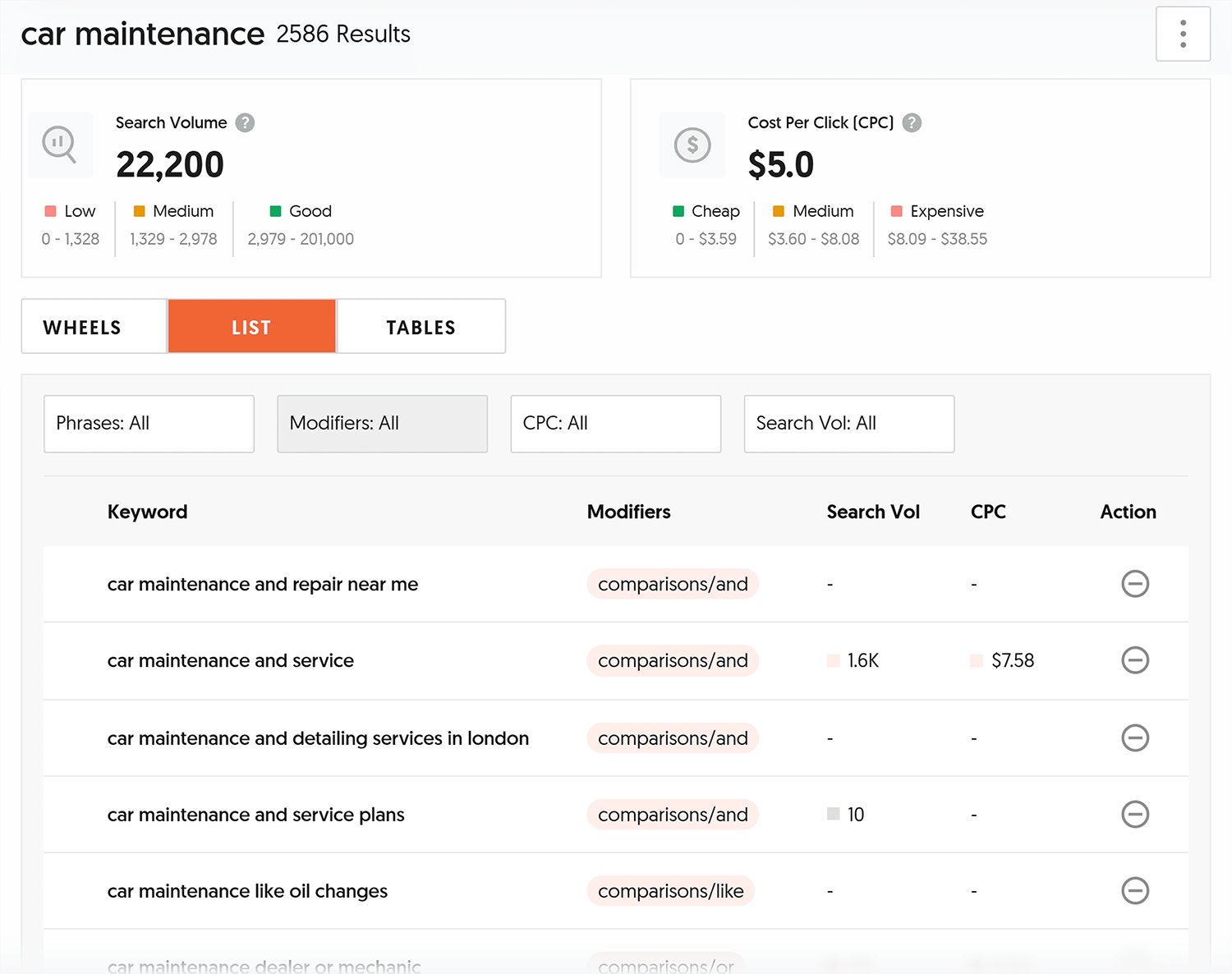Click 'car maintenance and detailing services in london'

point(318,738)
